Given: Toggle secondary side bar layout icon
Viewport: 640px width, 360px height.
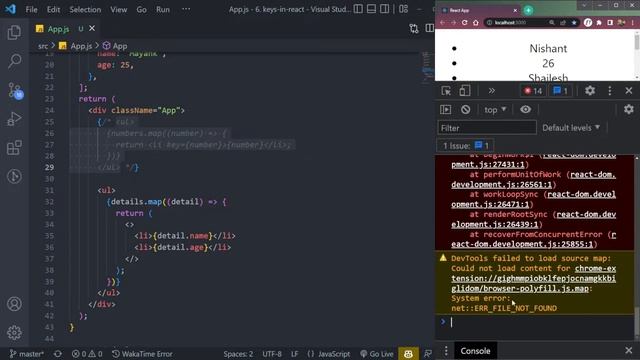Looking at the screenshot, I should click(384, 9).
